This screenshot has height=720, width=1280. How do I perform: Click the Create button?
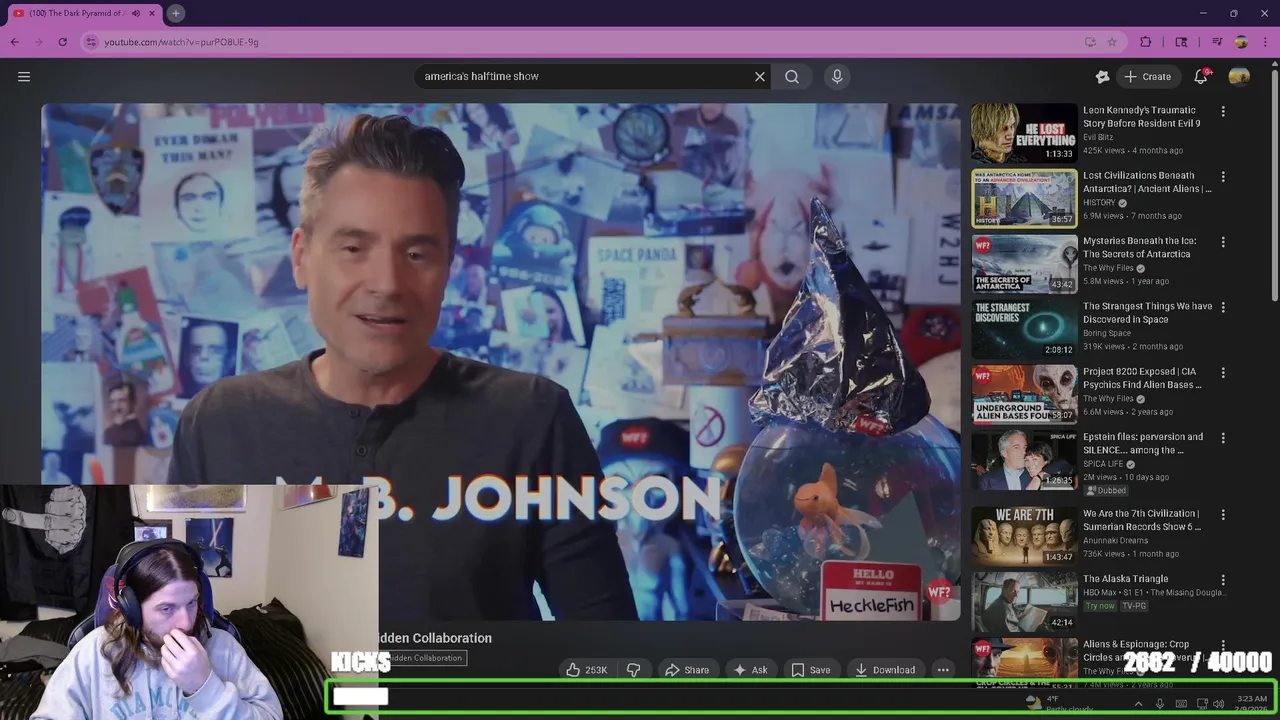1147,76
